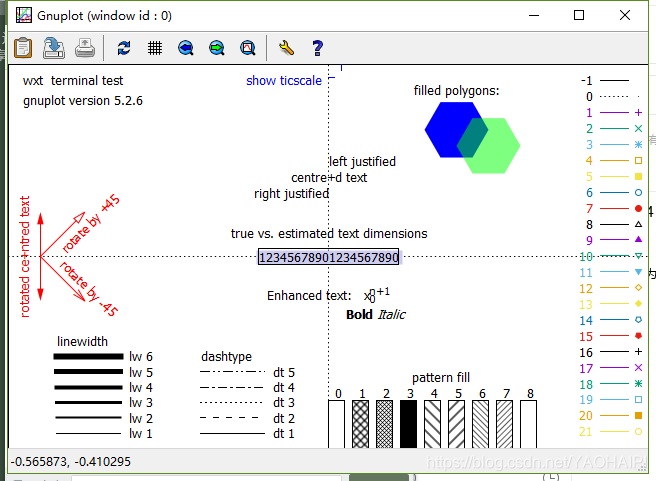The height and width of the screenshot is (481, 656).
Task: Click 'wxt terminal test' text
Action: pos(73,80)
